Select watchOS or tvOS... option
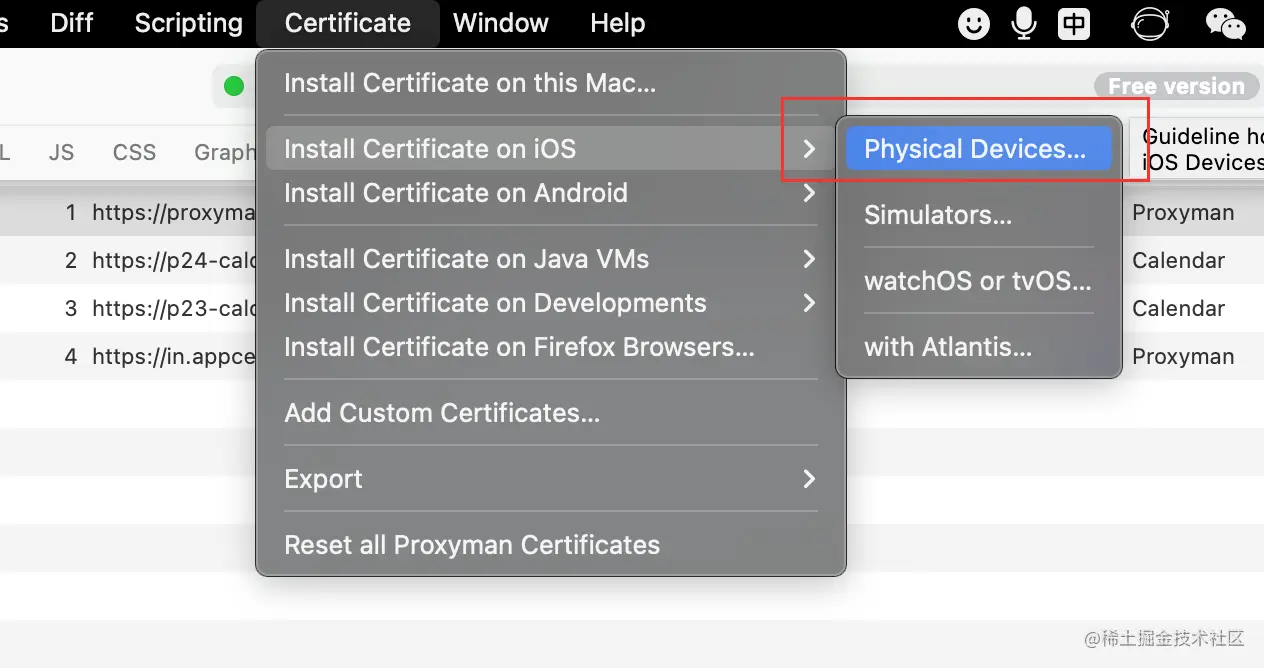 click(977, 281)
